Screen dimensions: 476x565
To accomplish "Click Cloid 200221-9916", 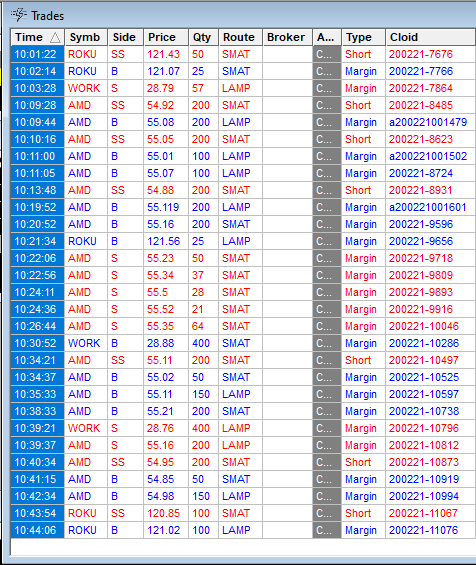I will (x=421, y=309).
